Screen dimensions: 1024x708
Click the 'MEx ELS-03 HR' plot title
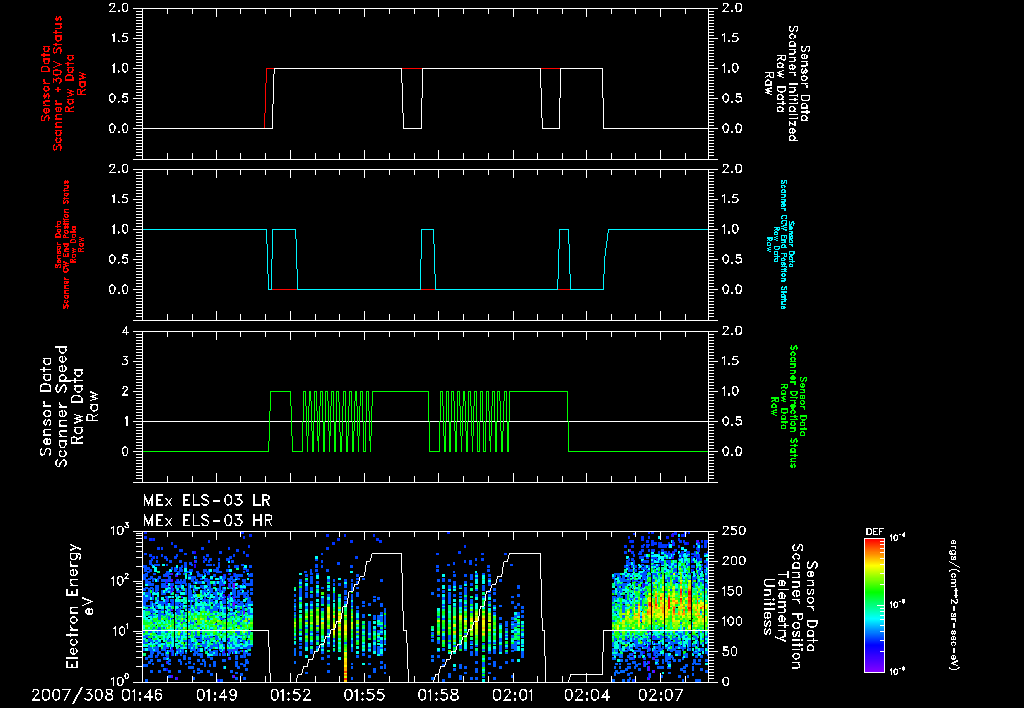tap(208, 521)
